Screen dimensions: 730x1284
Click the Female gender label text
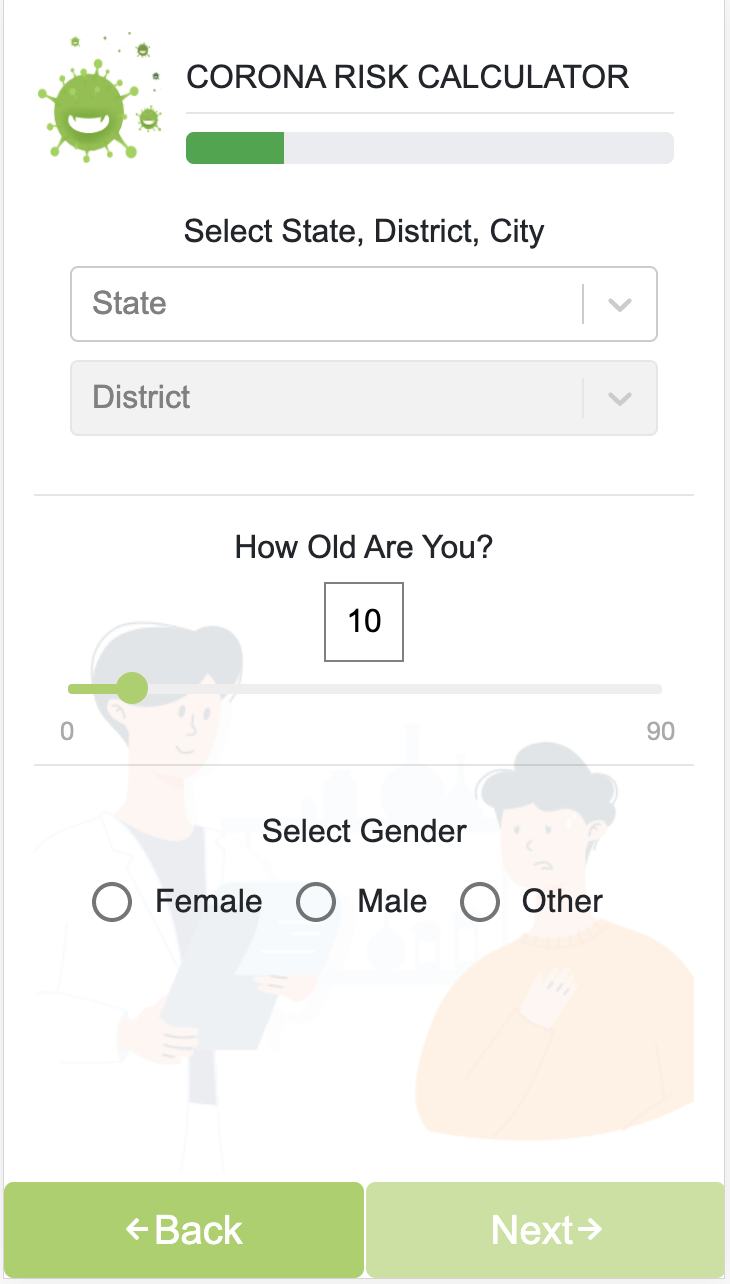208,902
